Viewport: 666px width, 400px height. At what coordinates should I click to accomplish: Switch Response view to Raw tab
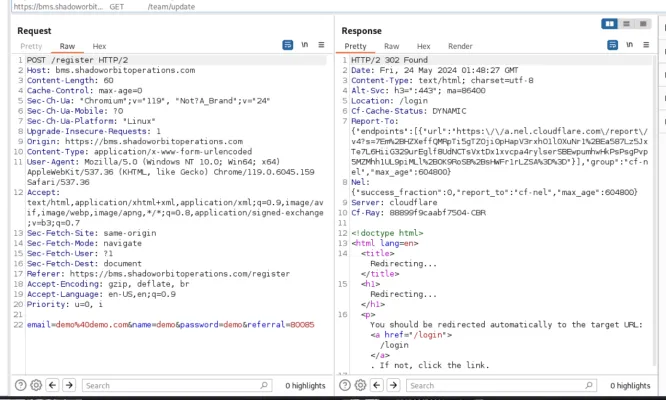tap(391, 46)
